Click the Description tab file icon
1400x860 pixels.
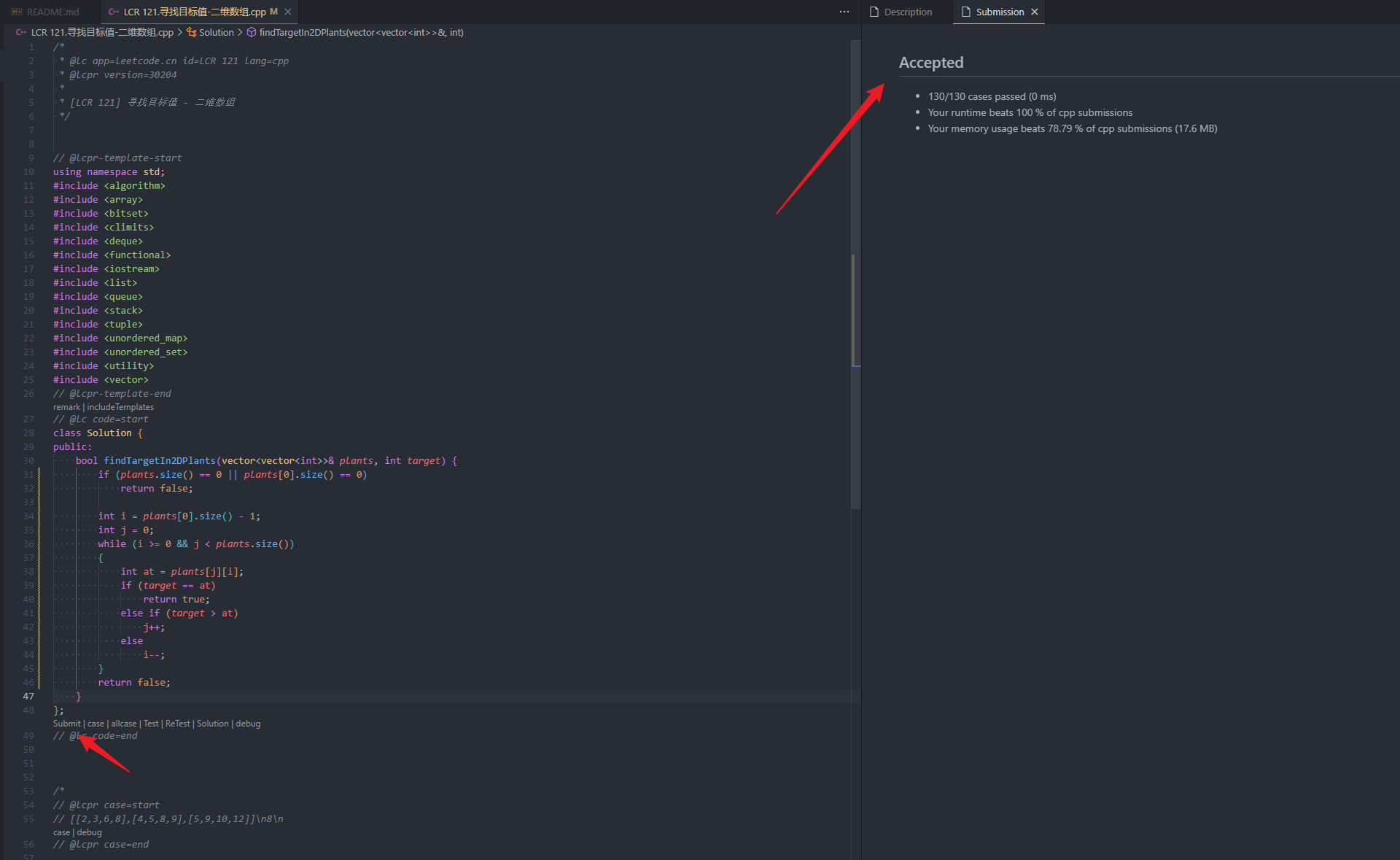tap(874, 12)
